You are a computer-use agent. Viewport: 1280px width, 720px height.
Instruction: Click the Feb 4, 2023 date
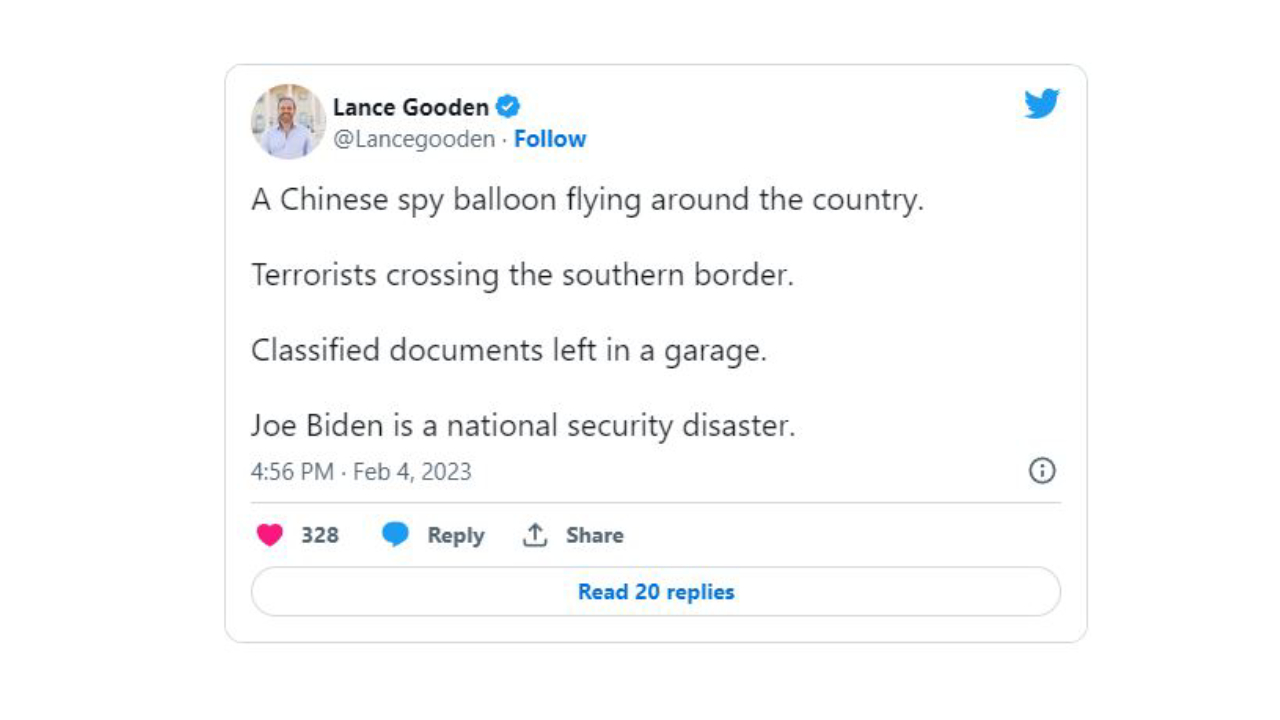point(412,472)
